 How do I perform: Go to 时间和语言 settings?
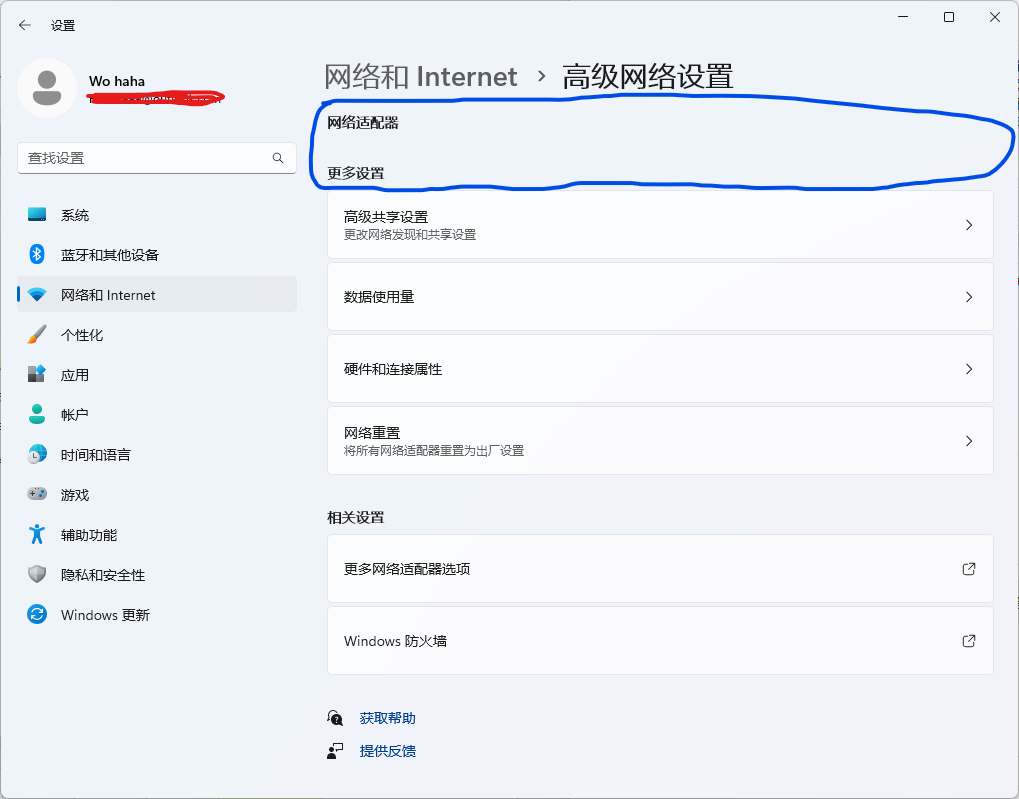point(157,454)
